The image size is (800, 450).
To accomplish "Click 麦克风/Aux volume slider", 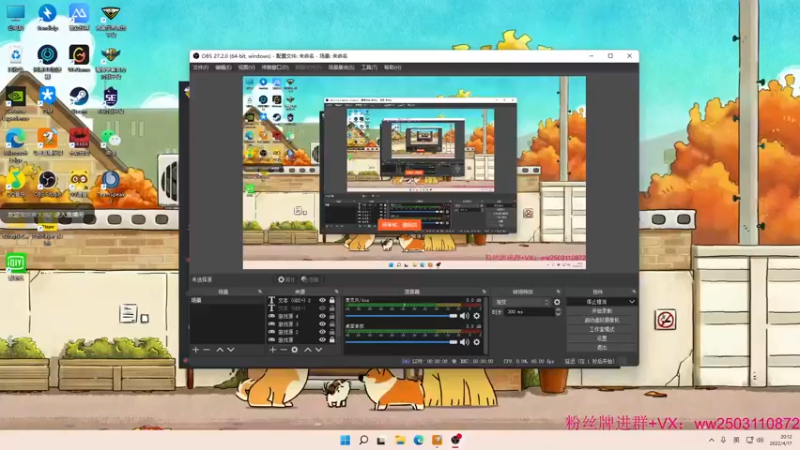I will [x=402, y=316].
